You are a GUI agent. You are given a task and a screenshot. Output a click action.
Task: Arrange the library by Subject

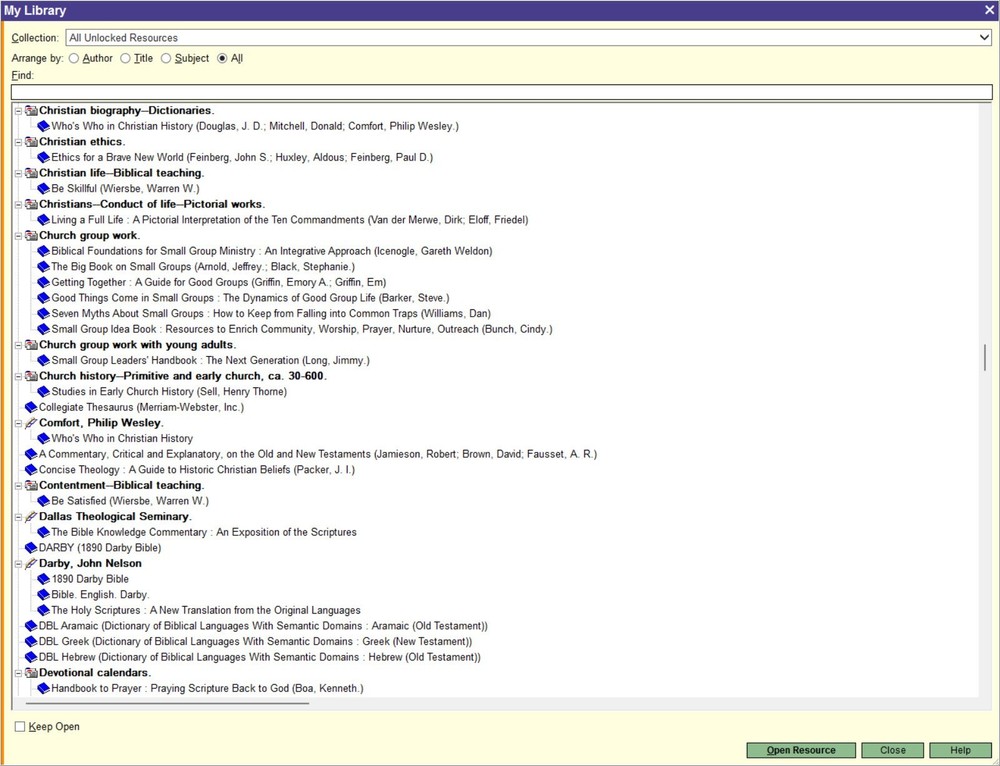point(166,58)
